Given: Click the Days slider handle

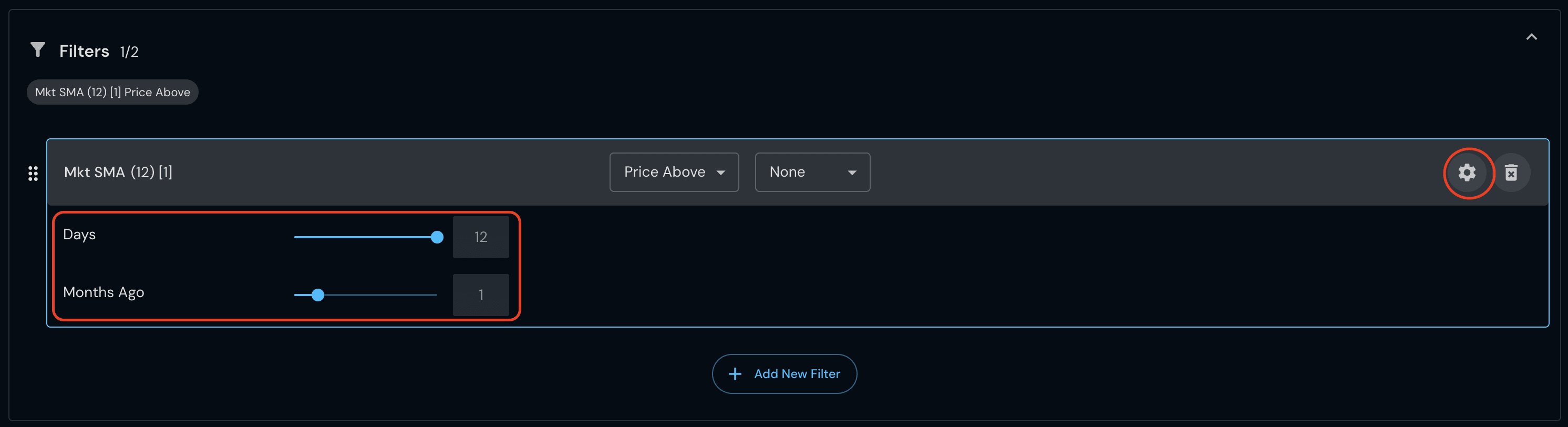Looking at the screenshot, I should (437, 237).
